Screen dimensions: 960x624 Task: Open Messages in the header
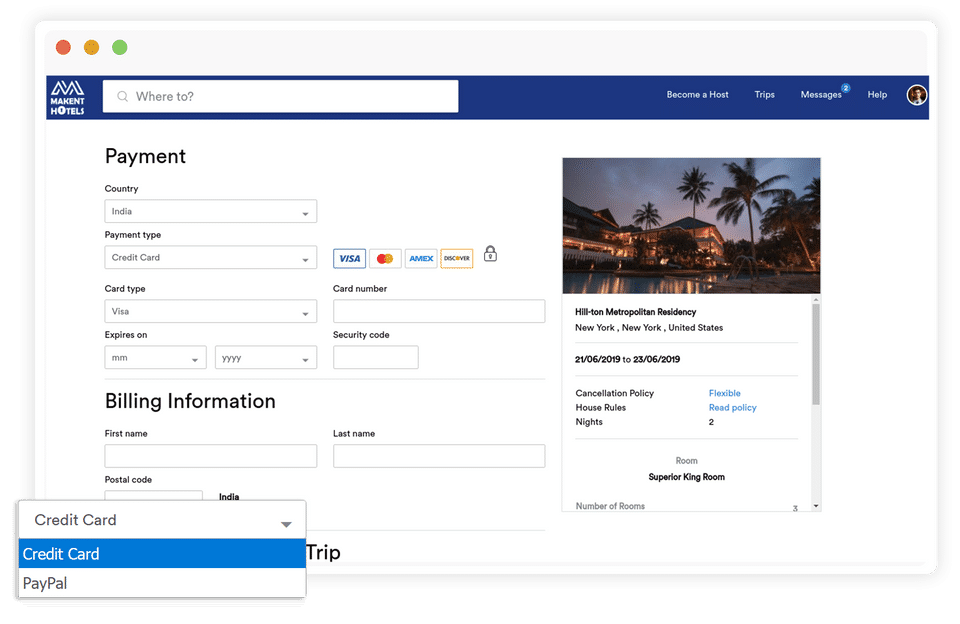821,94
